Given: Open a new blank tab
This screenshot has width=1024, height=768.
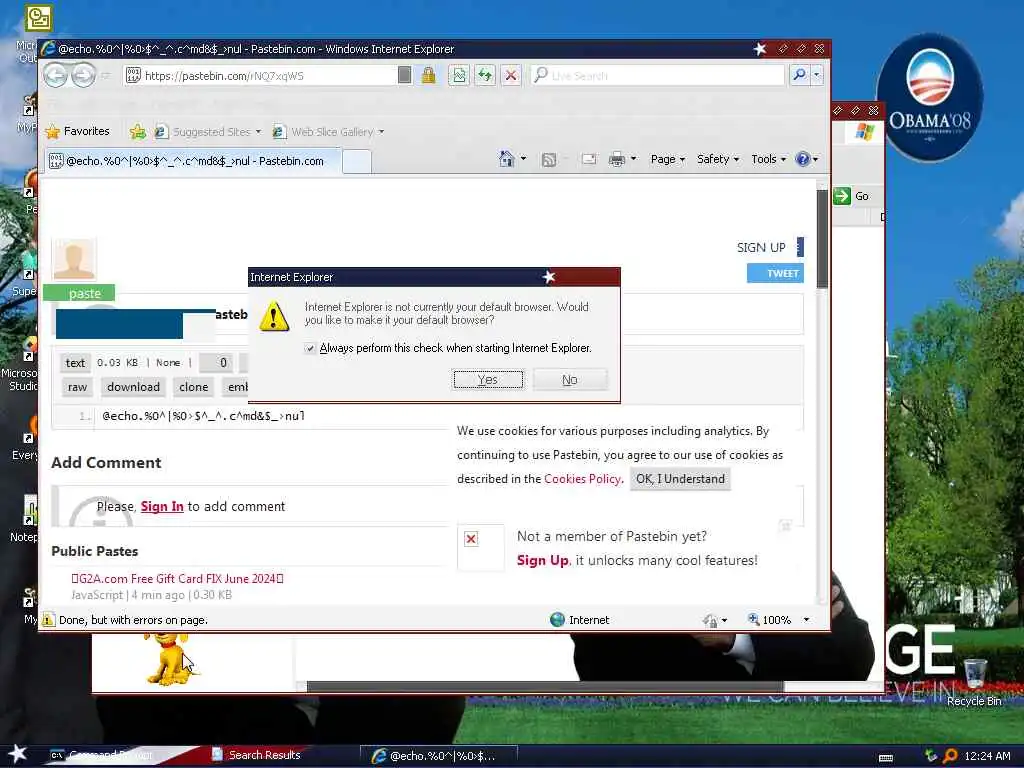Looking at the screenshot, I should tap(357, 161).
